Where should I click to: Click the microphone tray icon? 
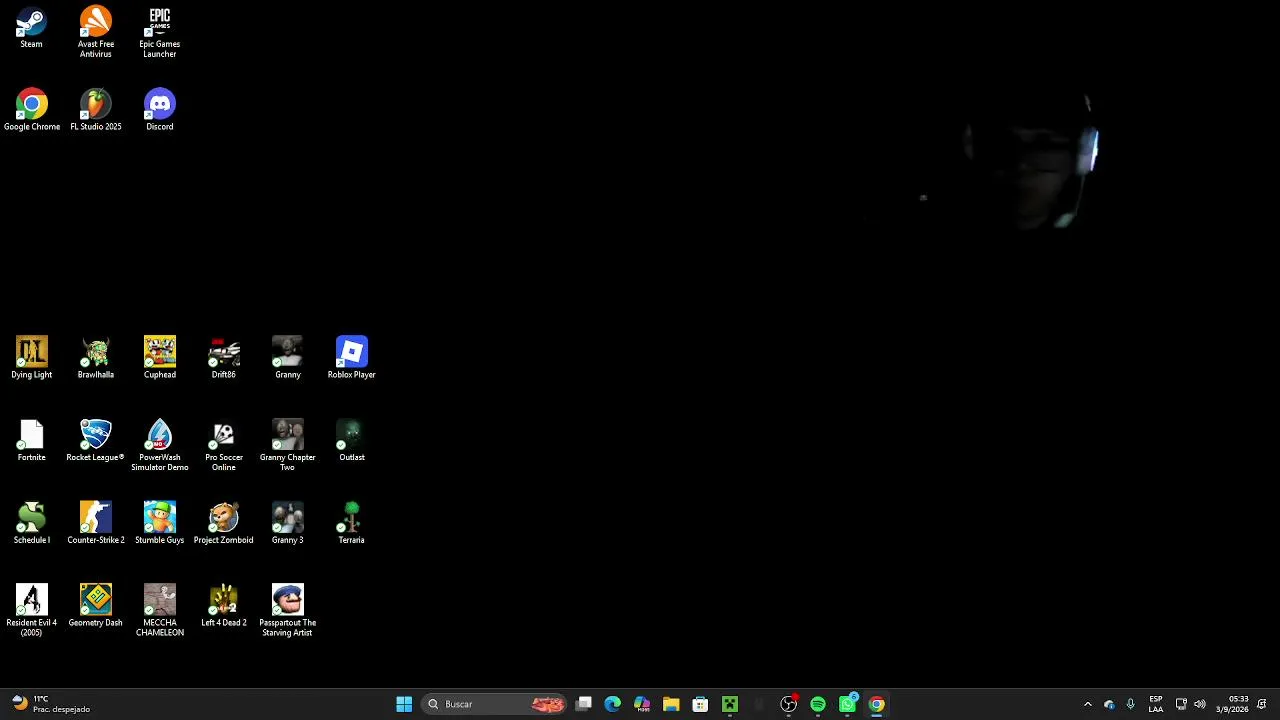(x=1131, y=704)
